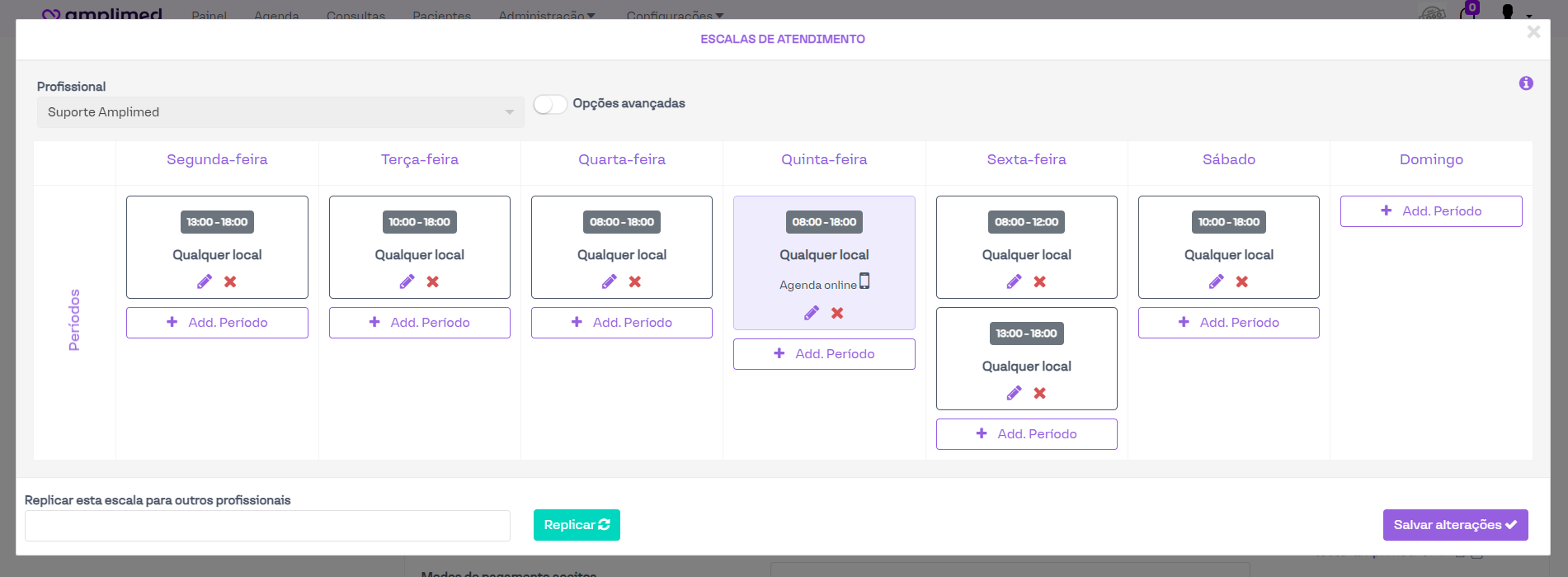
Task: Expand the Configurações menu
Action: [674, 15]
